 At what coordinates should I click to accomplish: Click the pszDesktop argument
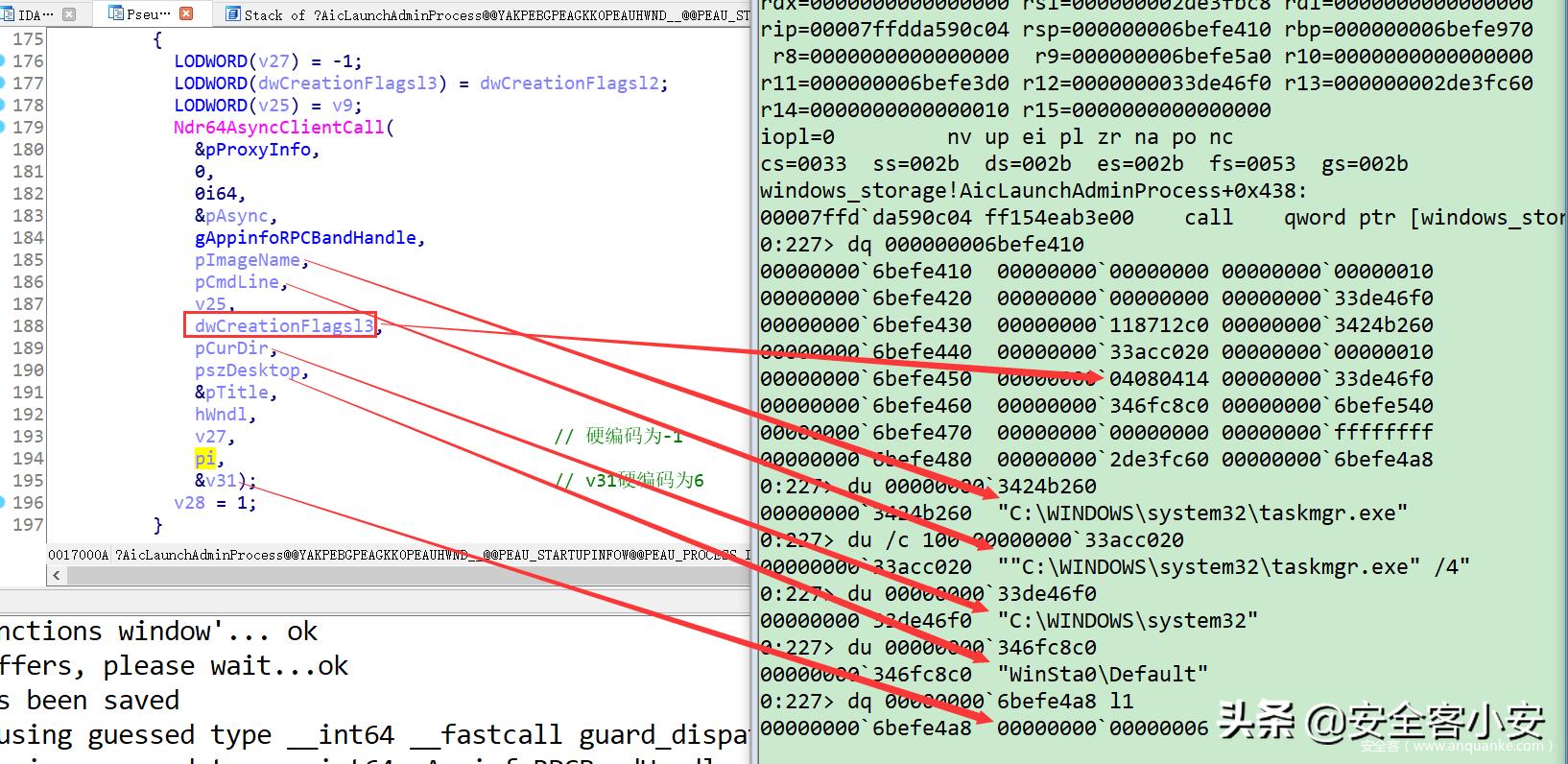[x=248, y=370]
